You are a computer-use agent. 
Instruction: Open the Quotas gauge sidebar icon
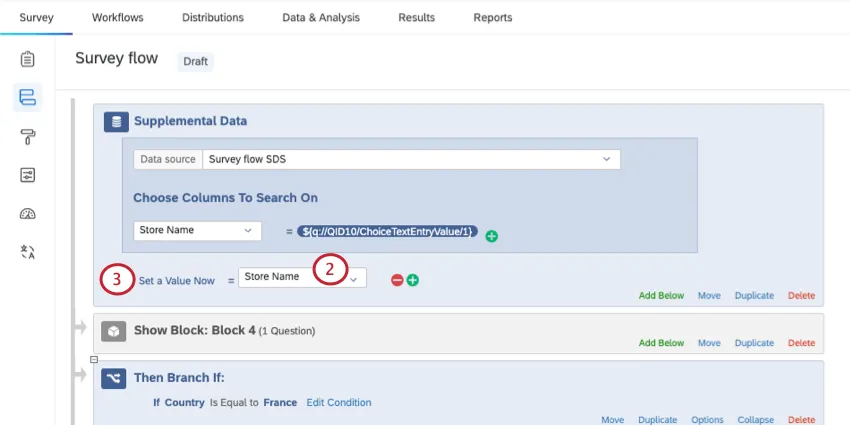27,214
